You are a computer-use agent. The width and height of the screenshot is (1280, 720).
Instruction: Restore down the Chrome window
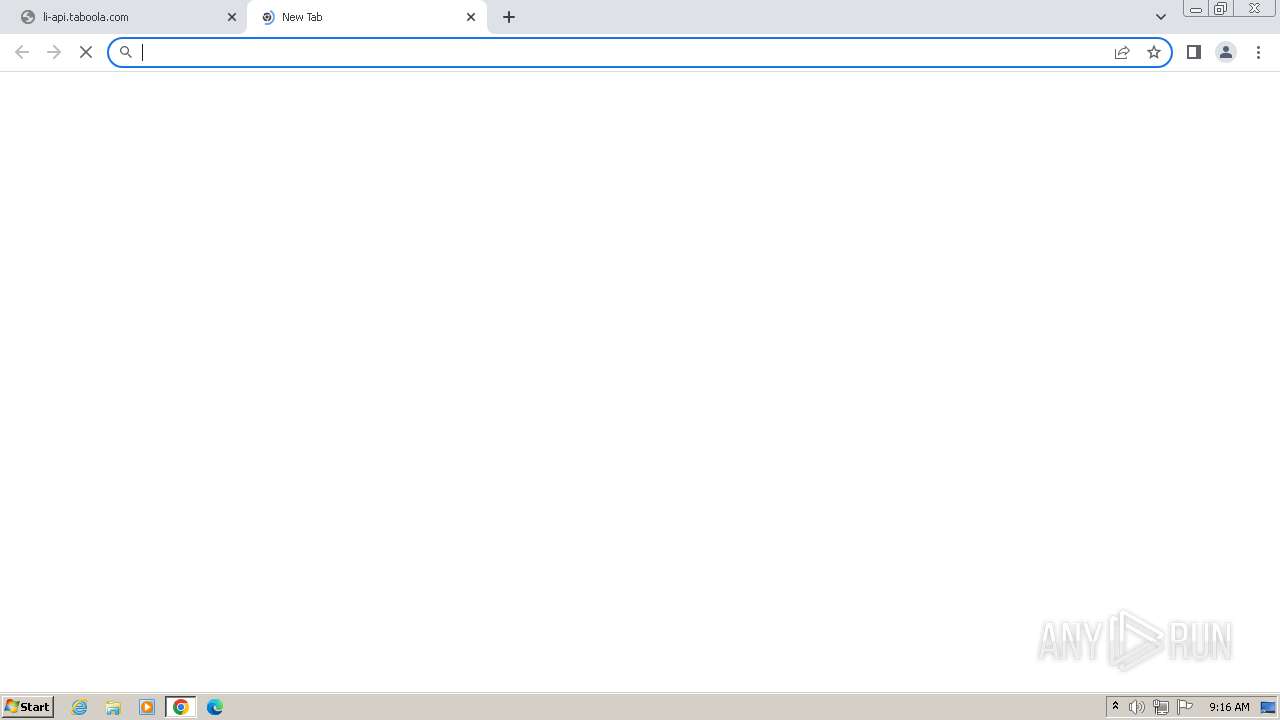1221,9
